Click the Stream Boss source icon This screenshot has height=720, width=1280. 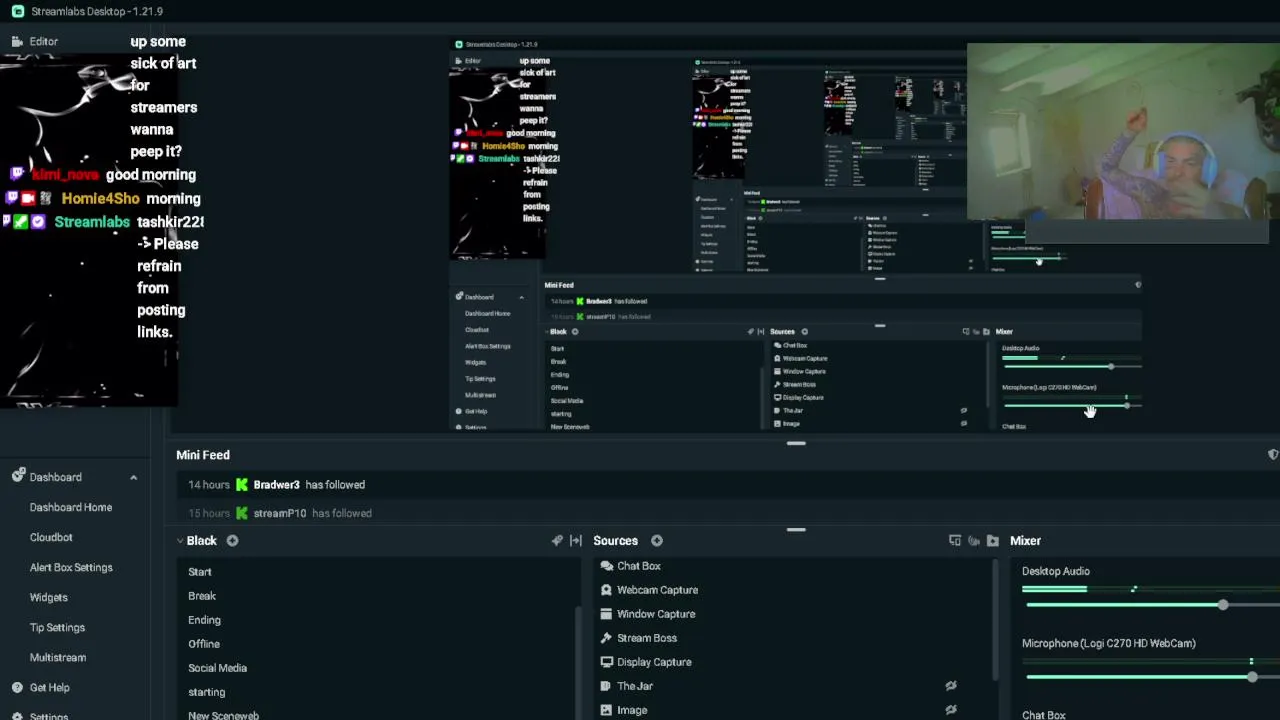coord(606,638)
